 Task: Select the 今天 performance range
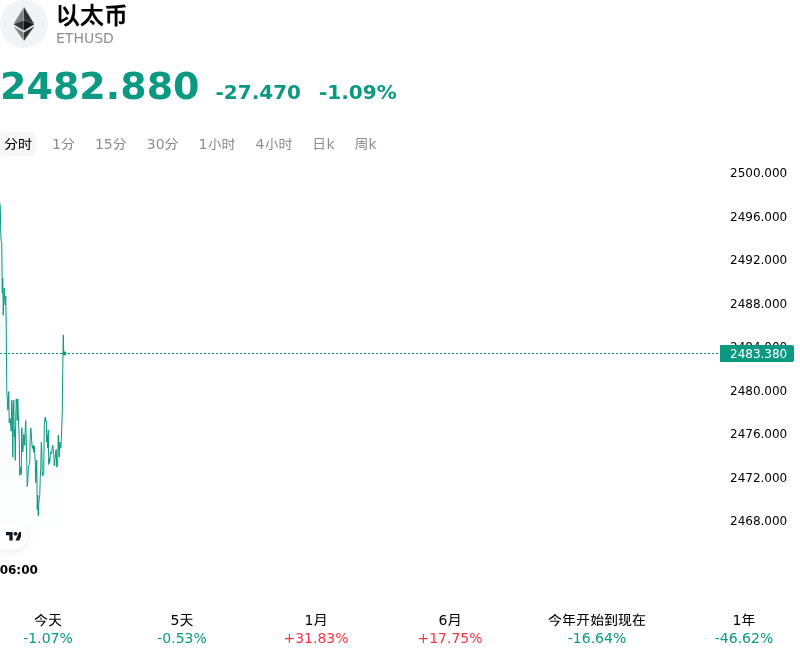point(47,629)
